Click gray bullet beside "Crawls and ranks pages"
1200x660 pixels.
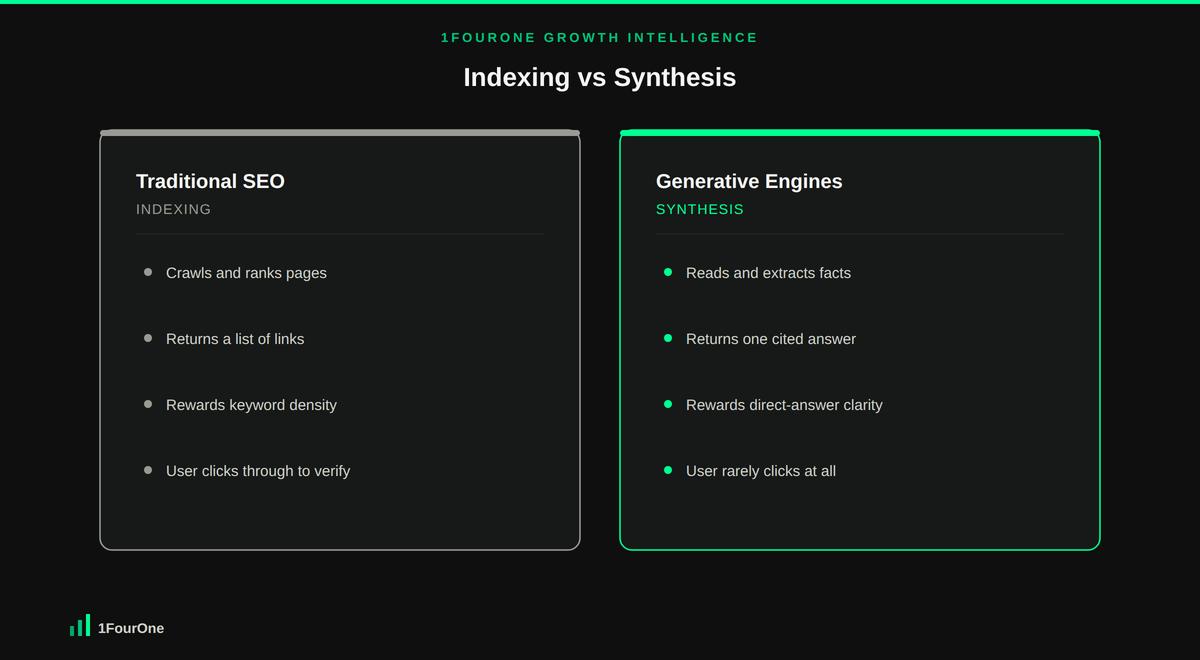click(x=148, y=272)
